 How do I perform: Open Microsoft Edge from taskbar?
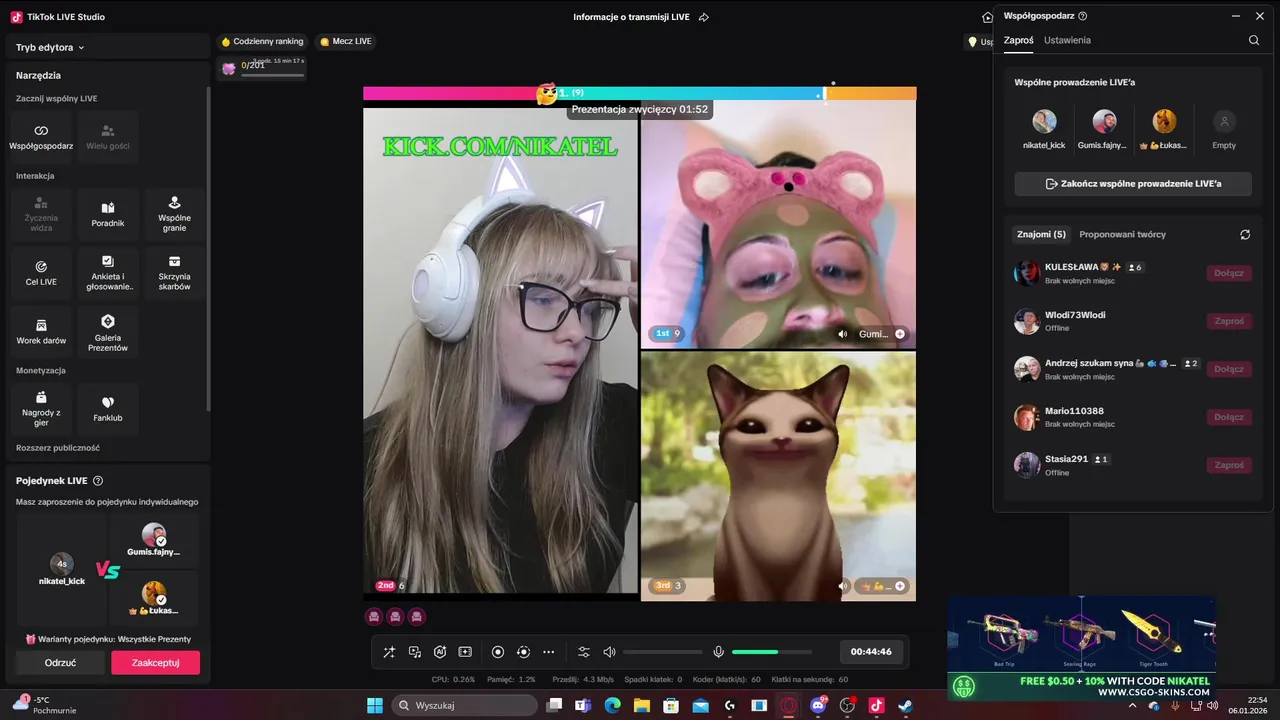[612, 706]
